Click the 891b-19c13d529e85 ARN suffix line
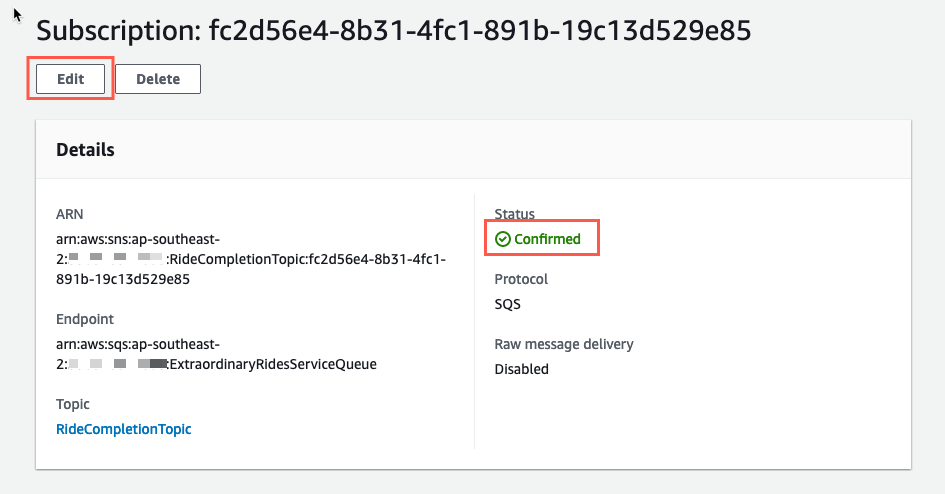 coord(123,279)
